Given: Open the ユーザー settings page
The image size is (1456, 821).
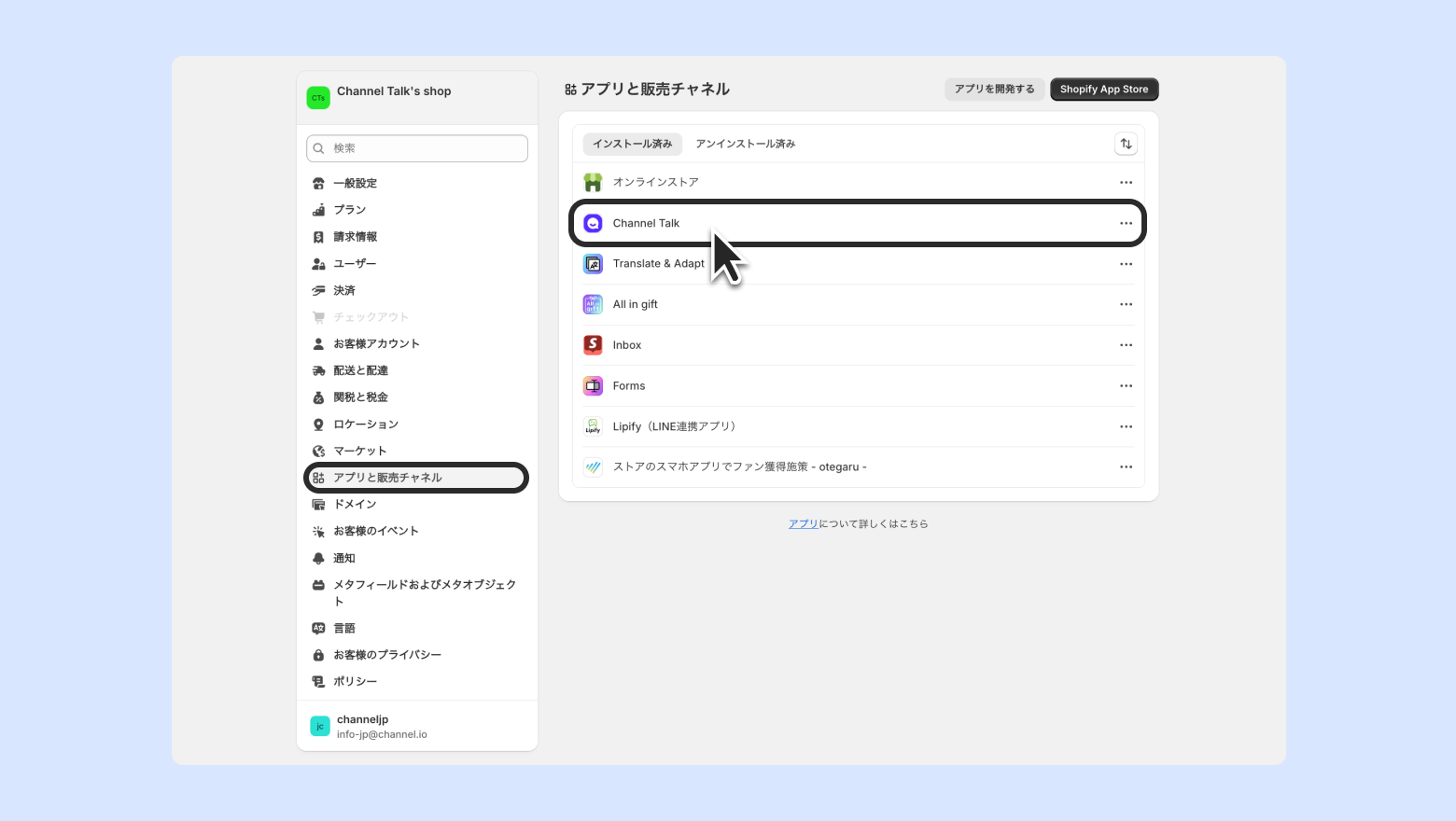Looking at the screenshot, I should [x=356, y=264].
